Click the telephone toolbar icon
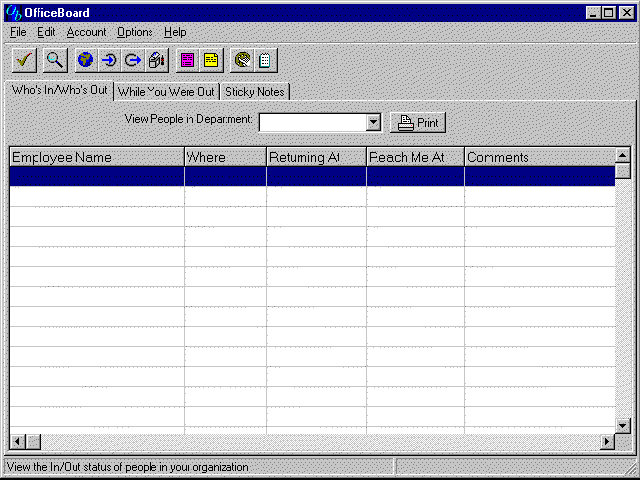This screenshot has height=480, width=640. [242, 60]
